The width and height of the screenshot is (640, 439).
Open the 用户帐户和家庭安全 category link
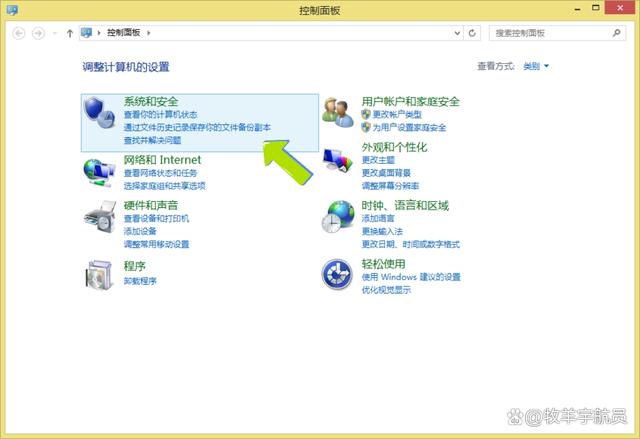tap(411, 102)
